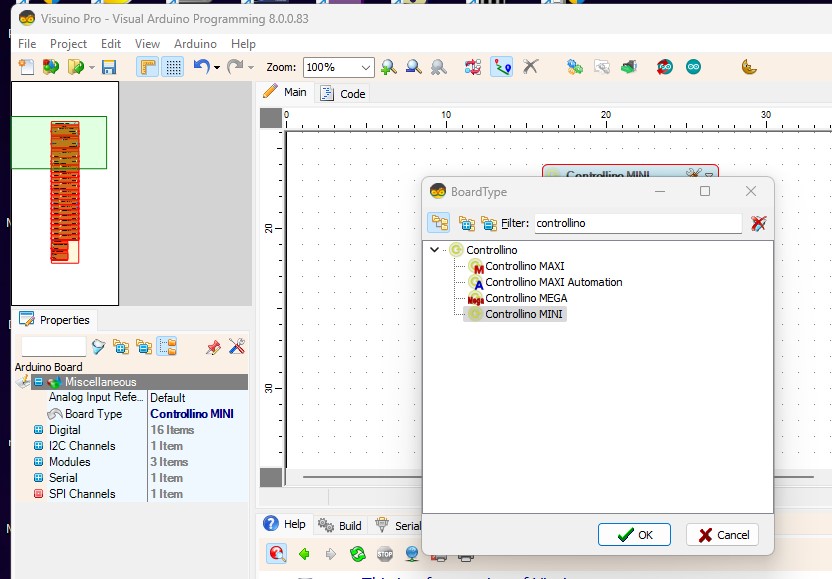Click the design overview thumbnail
Screen dimensions: 832x579
pos(65,194)
